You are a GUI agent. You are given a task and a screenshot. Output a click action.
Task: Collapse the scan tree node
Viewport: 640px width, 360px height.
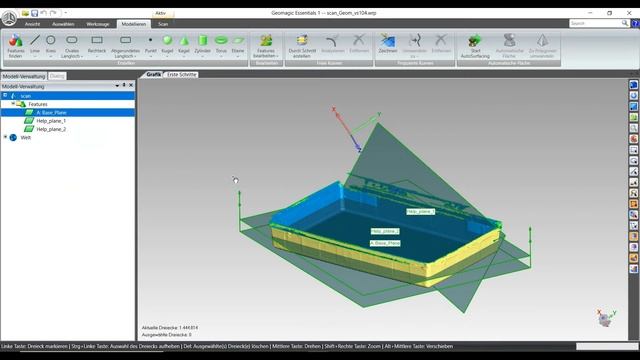click(x=5, y=95)
